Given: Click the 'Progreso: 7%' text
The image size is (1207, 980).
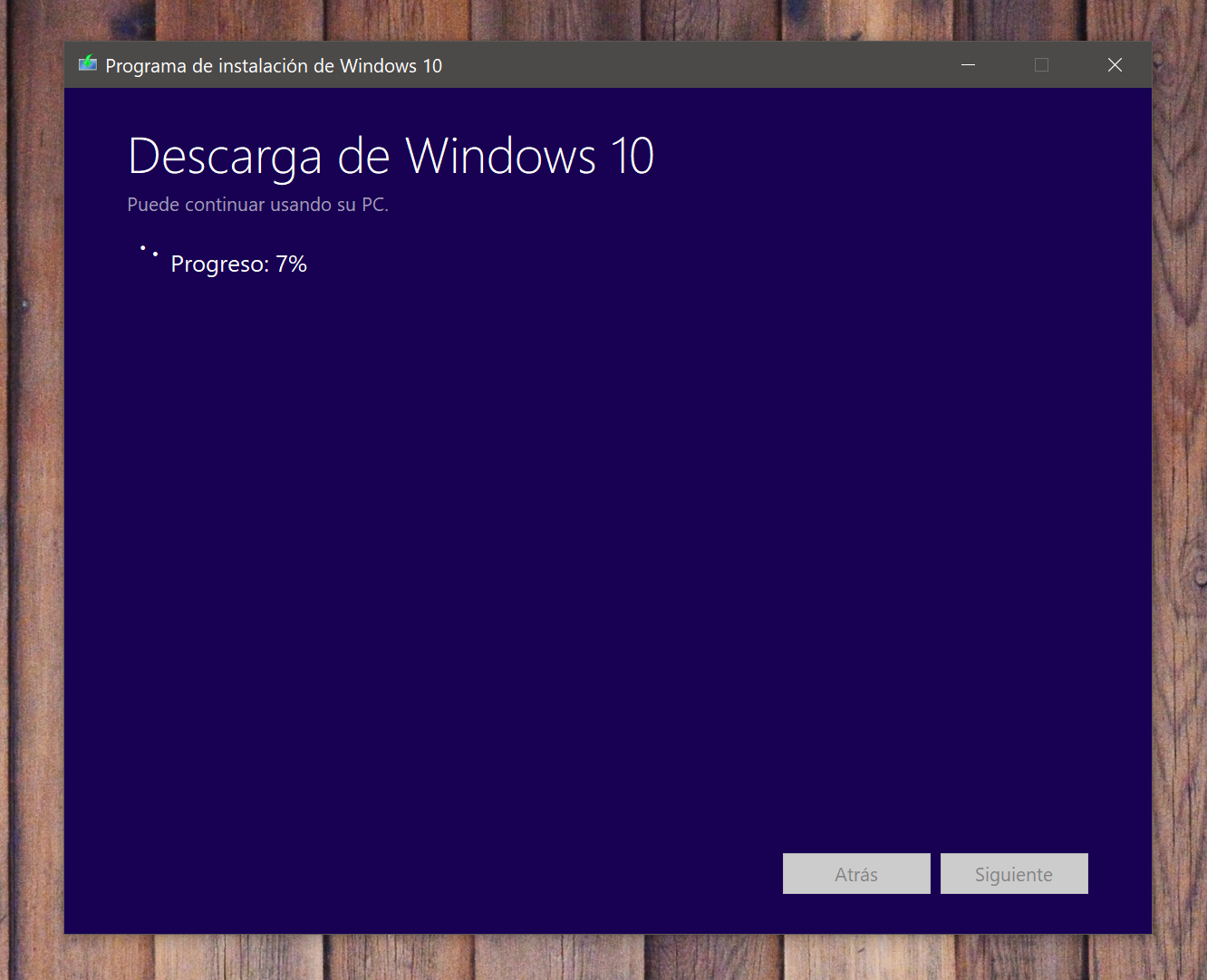Looking at the screenshot, I should pos(239,264).
